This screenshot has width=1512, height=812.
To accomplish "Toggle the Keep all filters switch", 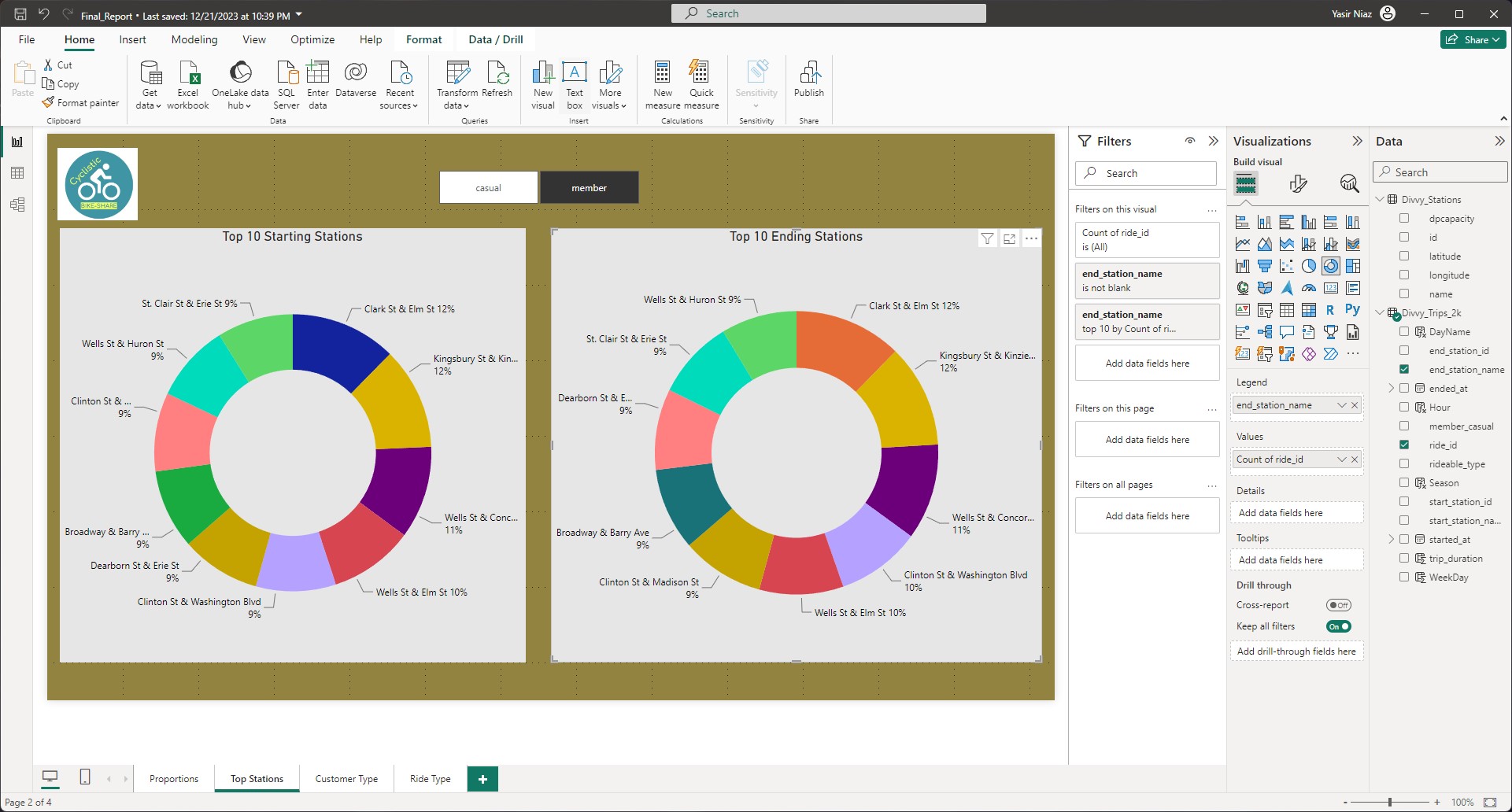I will coord(1339,626).
